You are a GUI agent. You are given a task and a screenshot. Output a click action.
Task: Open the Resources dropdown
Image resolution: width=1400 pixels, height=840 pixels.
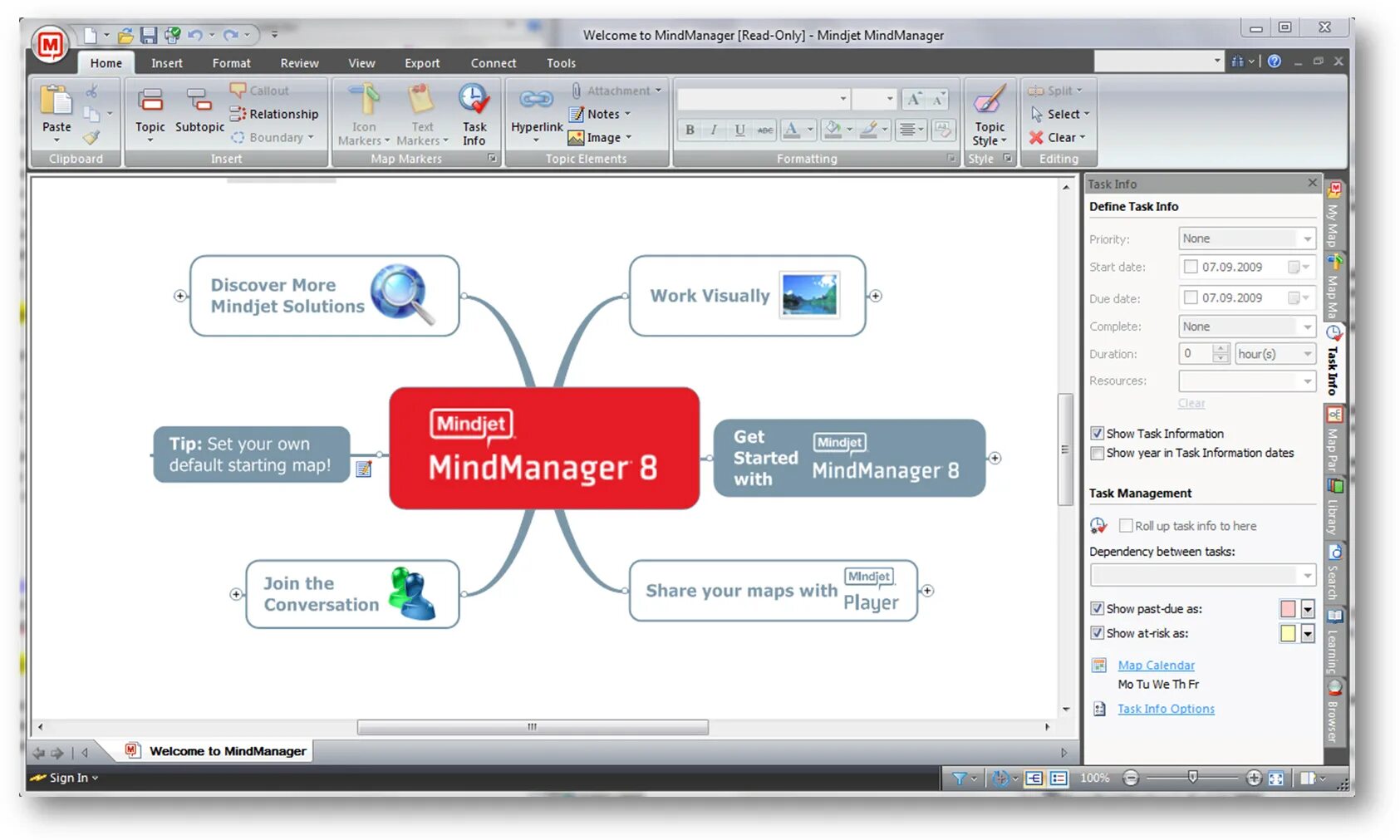point(1307,381)
